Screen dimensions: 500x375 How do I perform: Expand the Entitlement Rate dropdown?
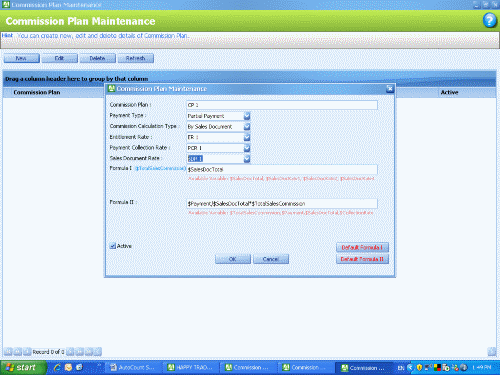[x=247, y=137]
